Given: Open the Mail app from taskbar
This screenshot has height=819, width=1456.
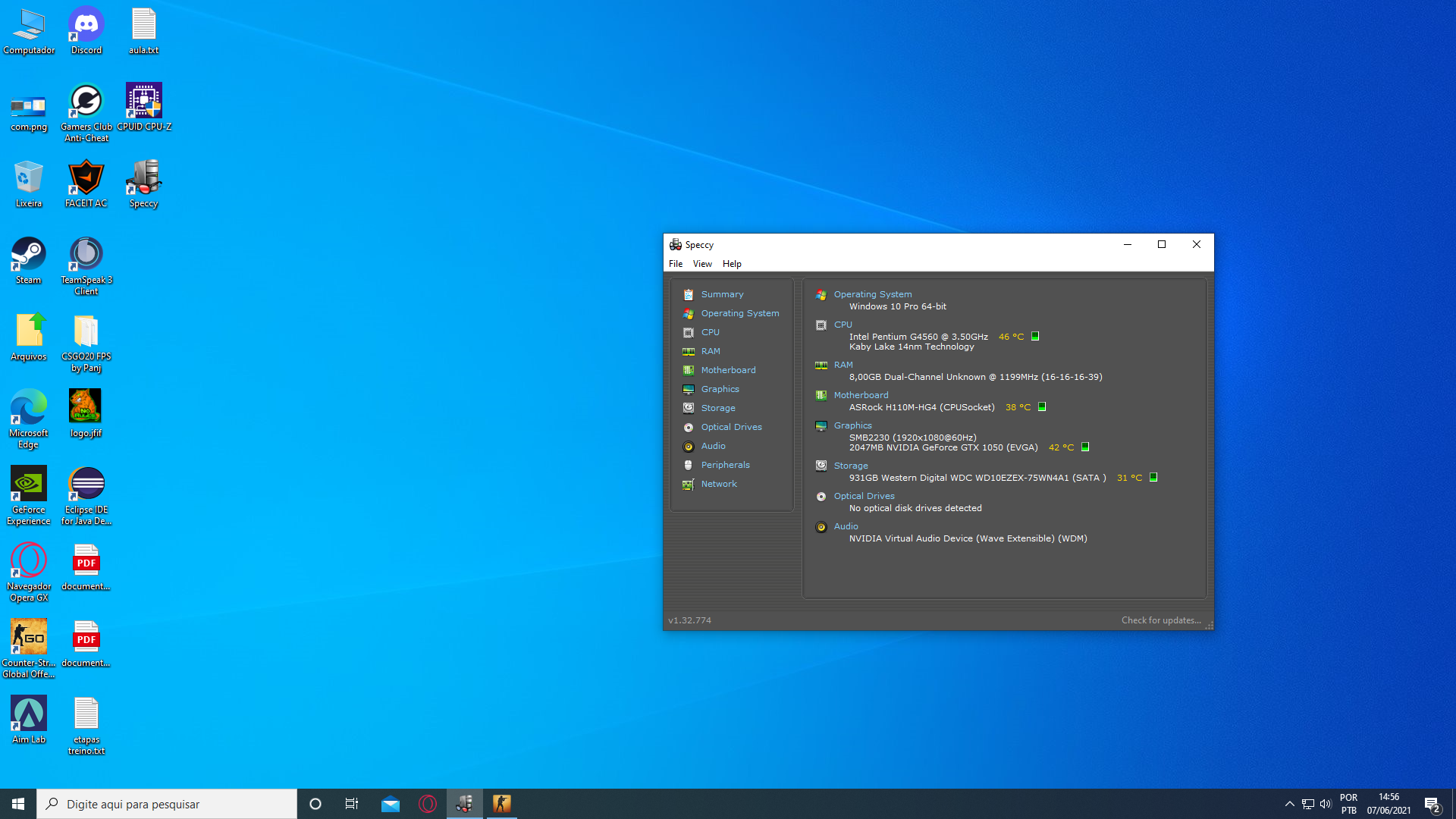Looking at the screenshot, I should point(391,804).
